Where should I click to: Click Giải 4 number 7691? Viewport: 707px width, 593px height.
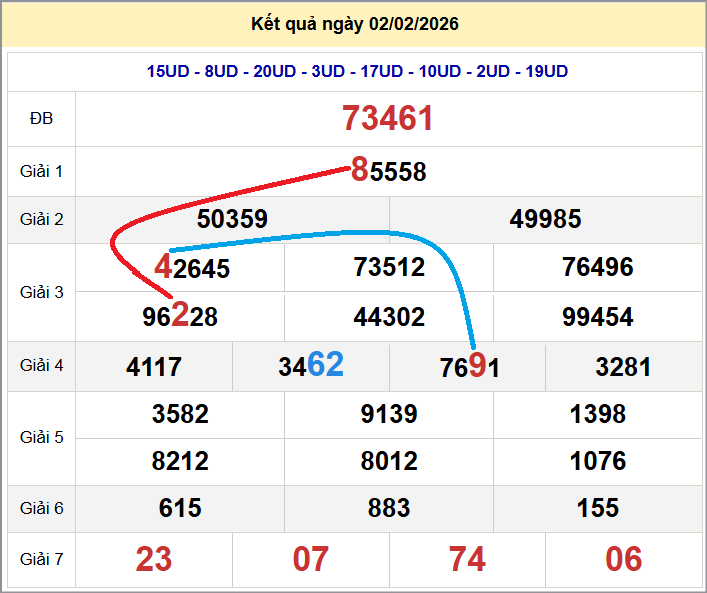469,367
